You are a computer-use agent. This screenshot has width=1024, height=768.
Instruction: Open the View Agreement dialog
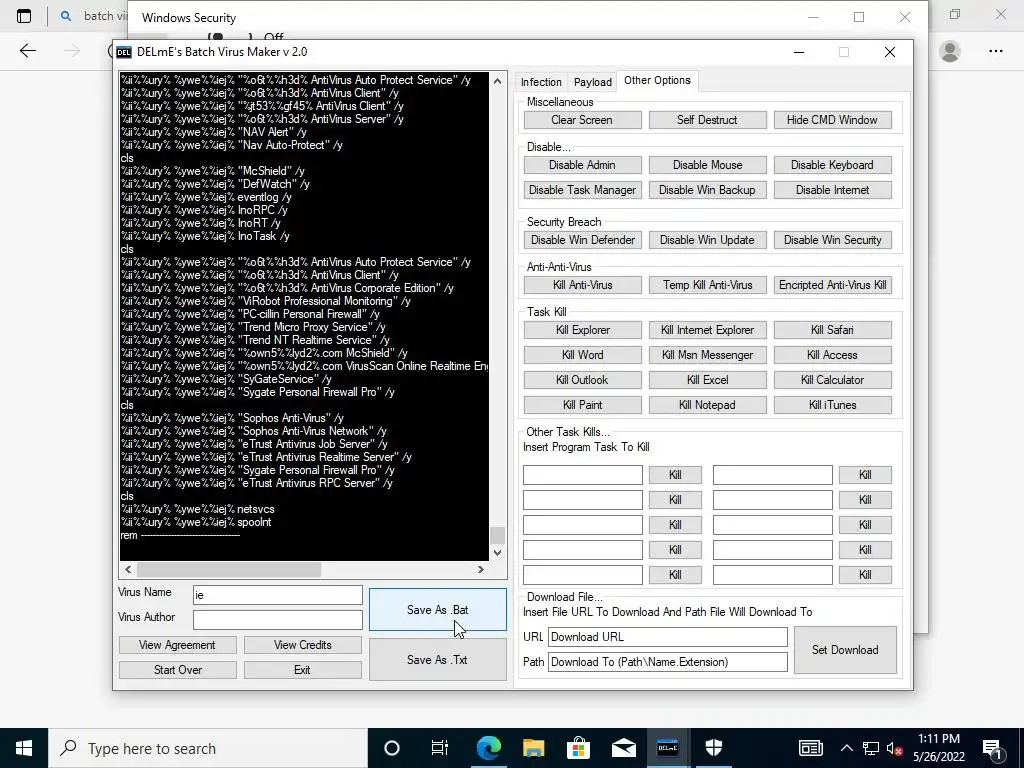click(x=177, y=645)
